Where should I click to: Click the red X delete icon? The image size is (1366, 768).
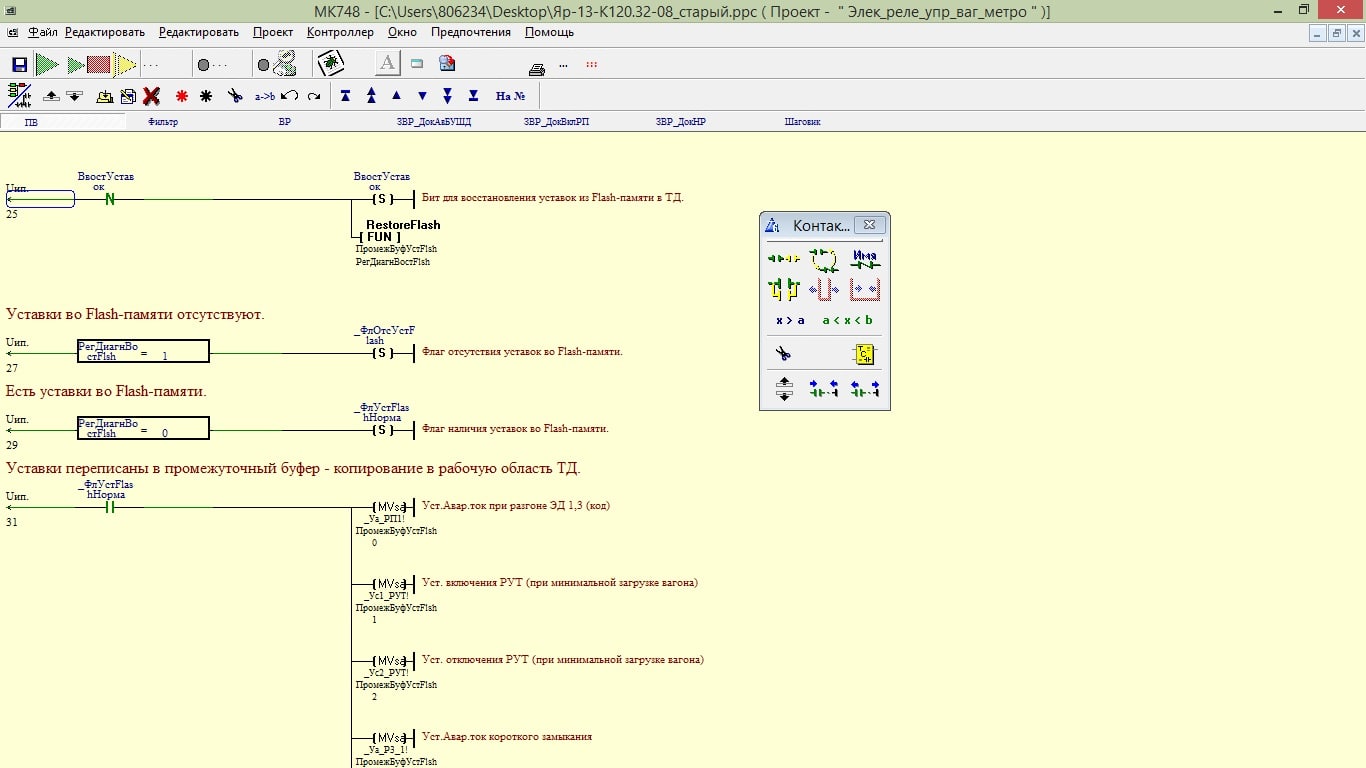151,96
